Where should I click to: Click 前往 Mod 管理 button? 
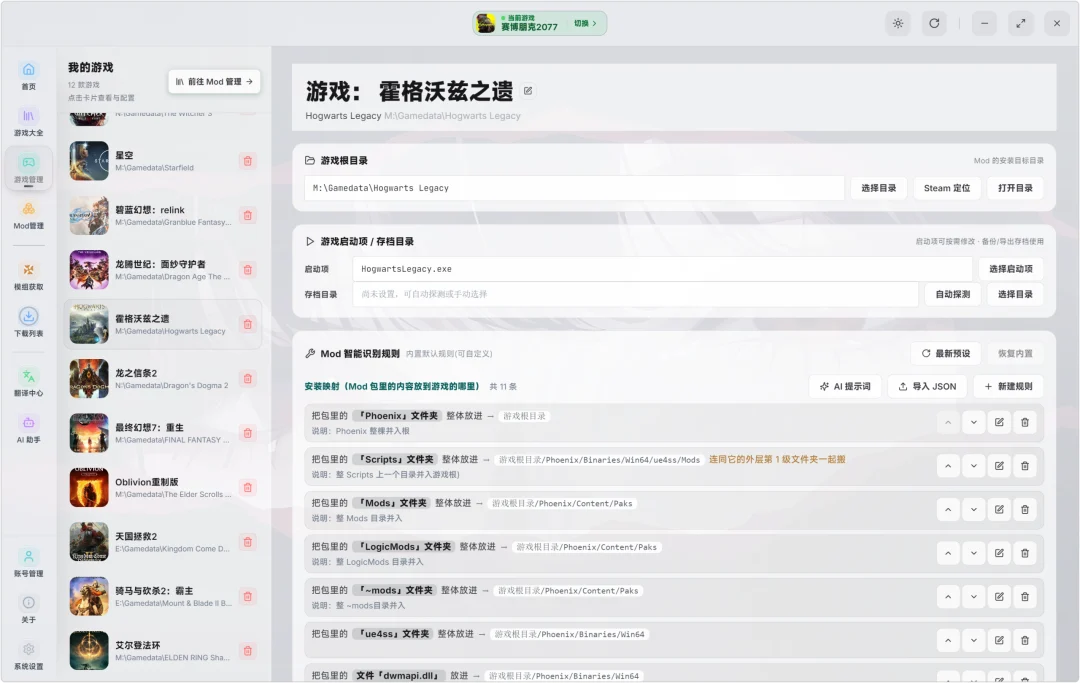(214, 81)
